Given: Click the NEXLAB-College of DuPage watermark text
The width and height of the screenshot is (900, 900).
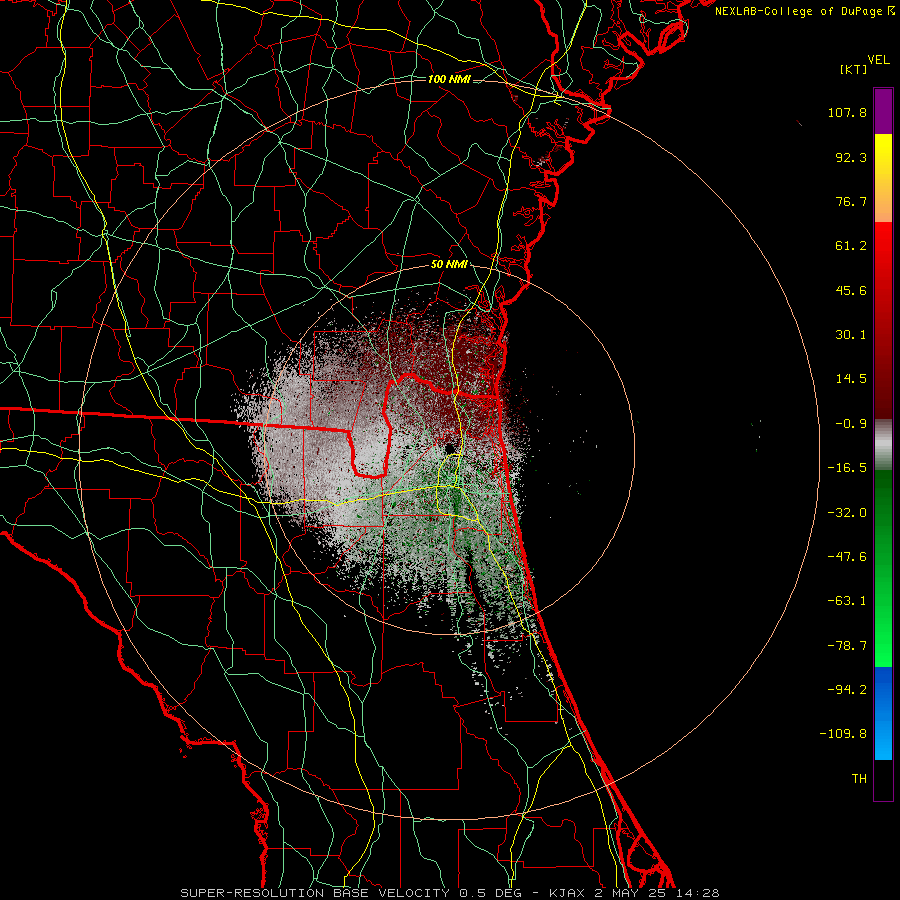Looking at the screenshot, I should (x=805, y=11).
